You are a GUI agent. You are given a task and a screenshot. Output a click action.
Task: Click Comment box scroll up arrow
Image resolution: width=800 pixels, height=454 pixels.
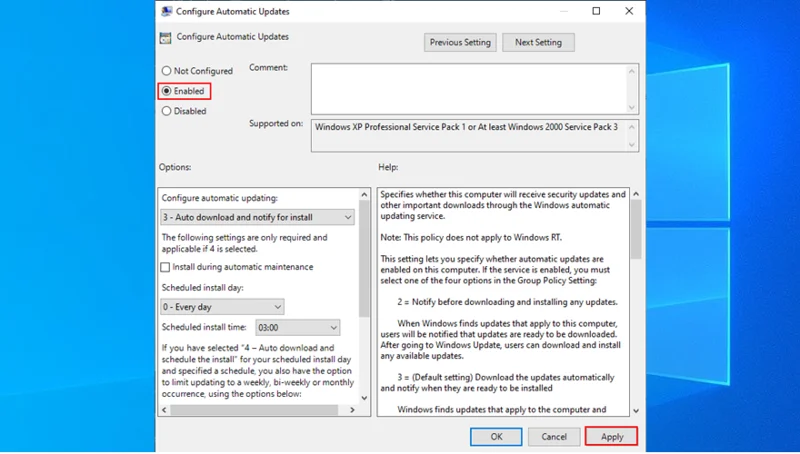[632, 71]
